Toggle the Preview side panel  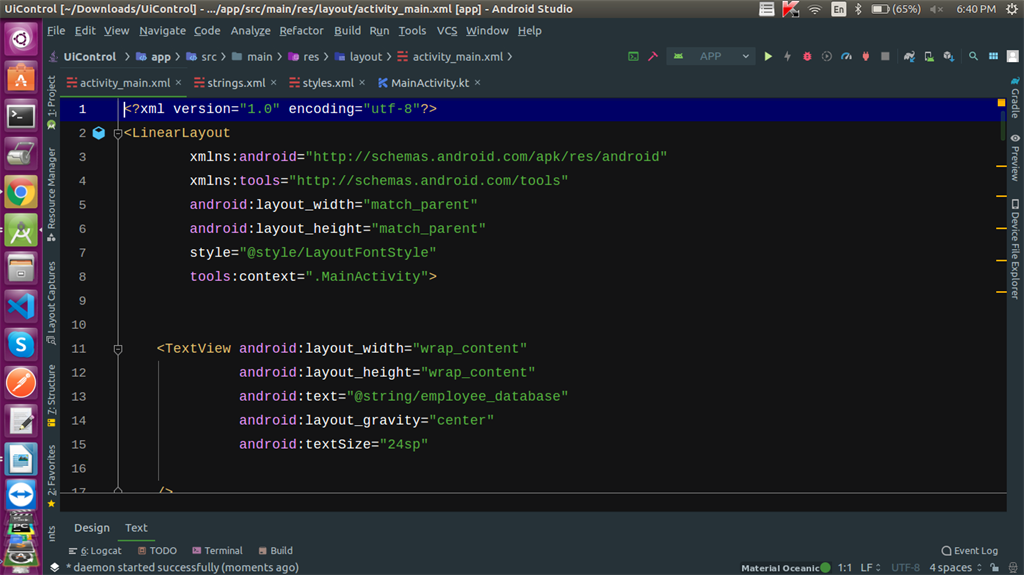1015,157
